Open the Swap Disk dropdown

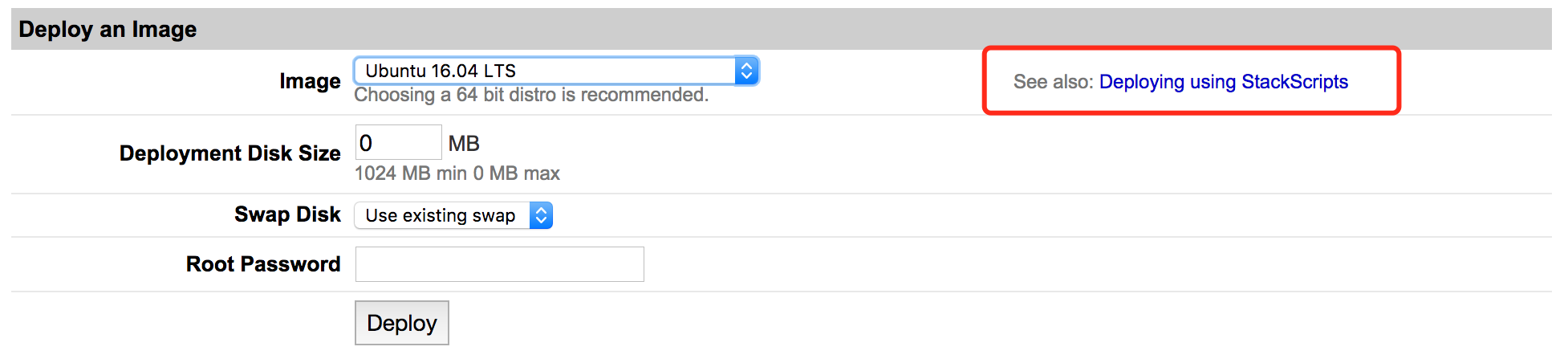[453, 215]
